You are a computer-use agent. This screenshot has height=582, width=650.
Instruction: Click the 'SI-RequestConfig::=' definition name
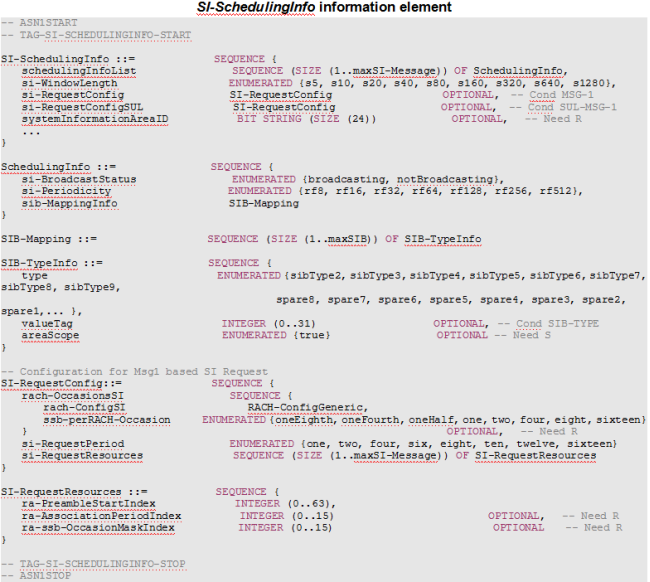(61, 383)
